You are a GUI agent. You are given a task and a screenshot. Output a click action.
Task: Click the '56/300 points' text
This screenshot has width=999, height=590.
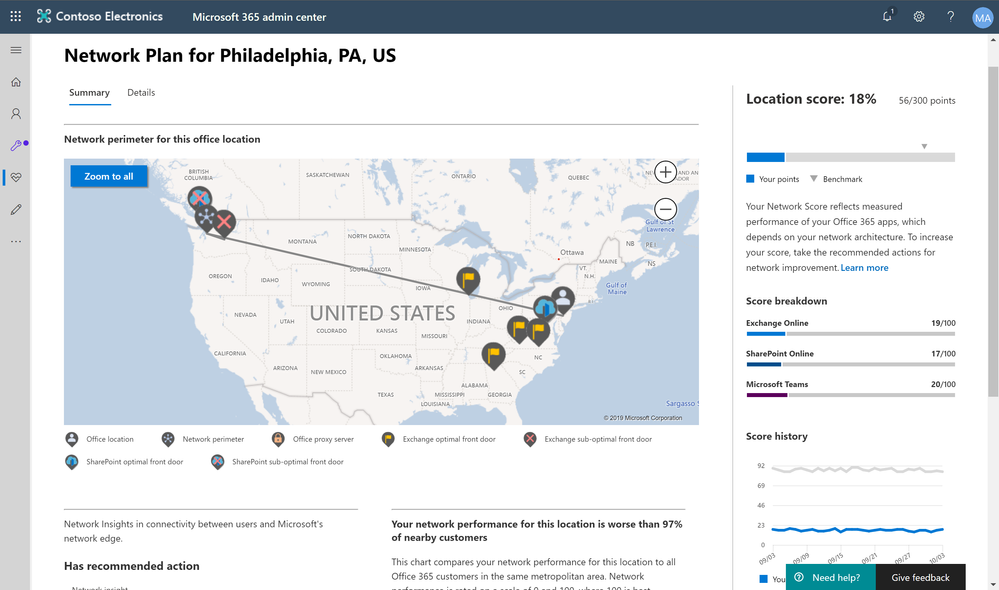click(x=927, y=101)
